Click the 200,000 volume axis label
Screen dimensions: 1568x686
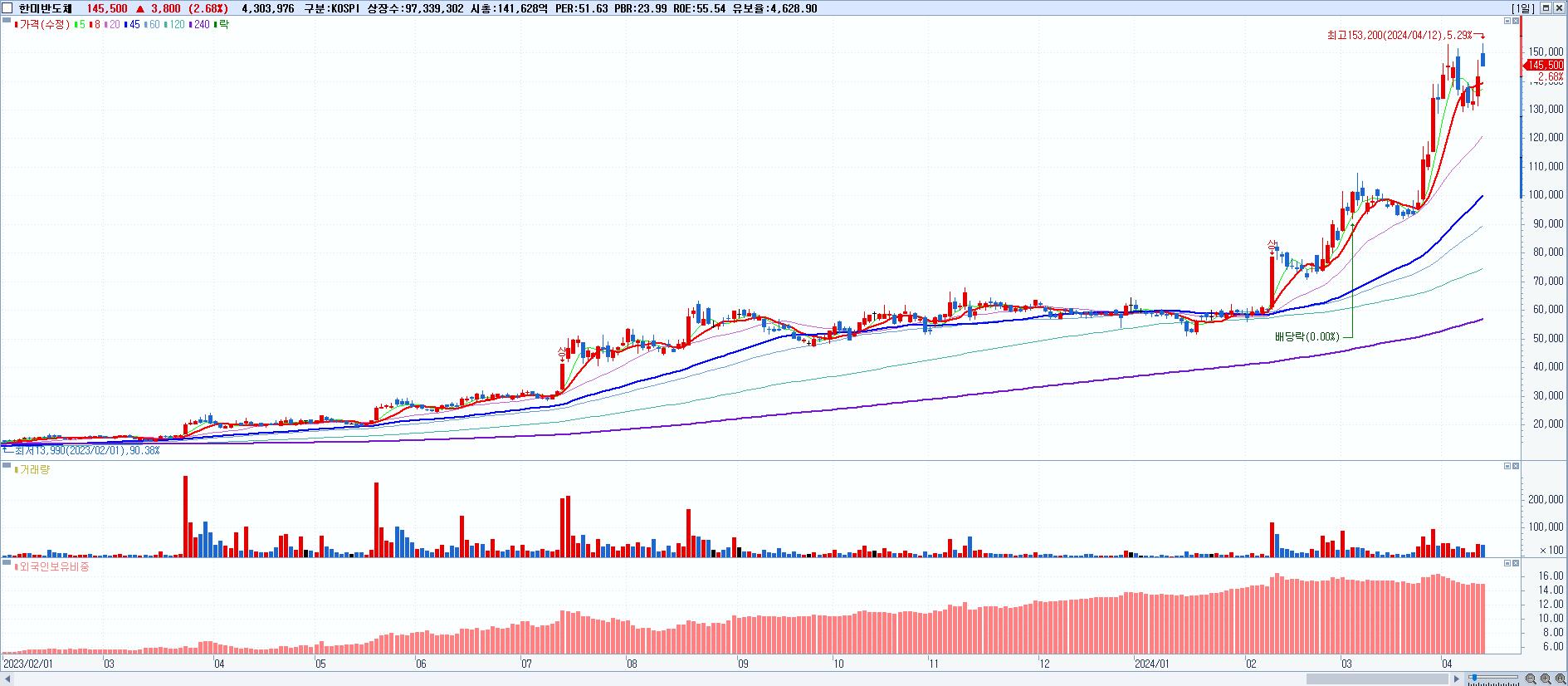tap(1546, 499)
